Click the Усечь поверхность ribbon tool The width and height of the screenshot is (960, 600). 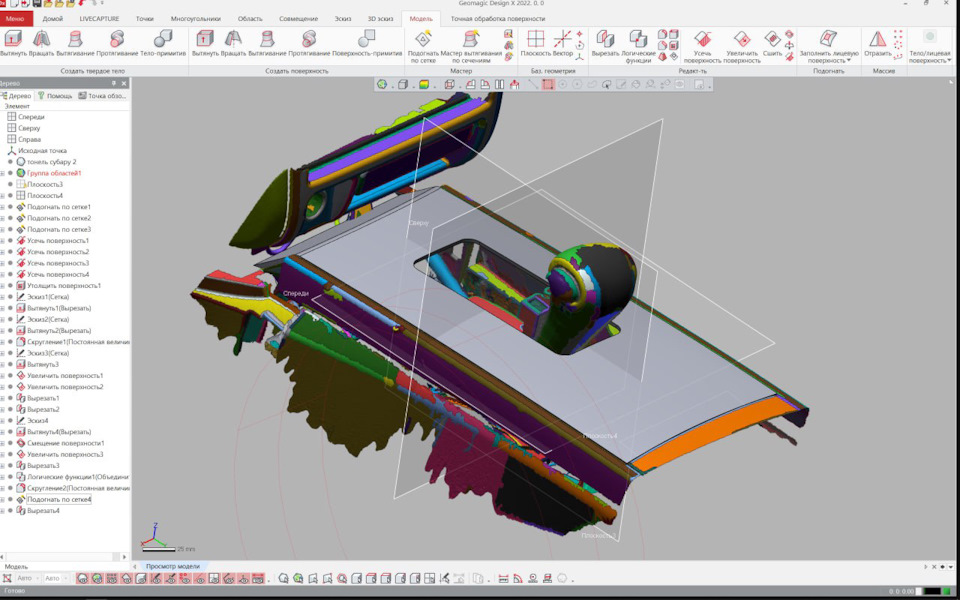702,46
